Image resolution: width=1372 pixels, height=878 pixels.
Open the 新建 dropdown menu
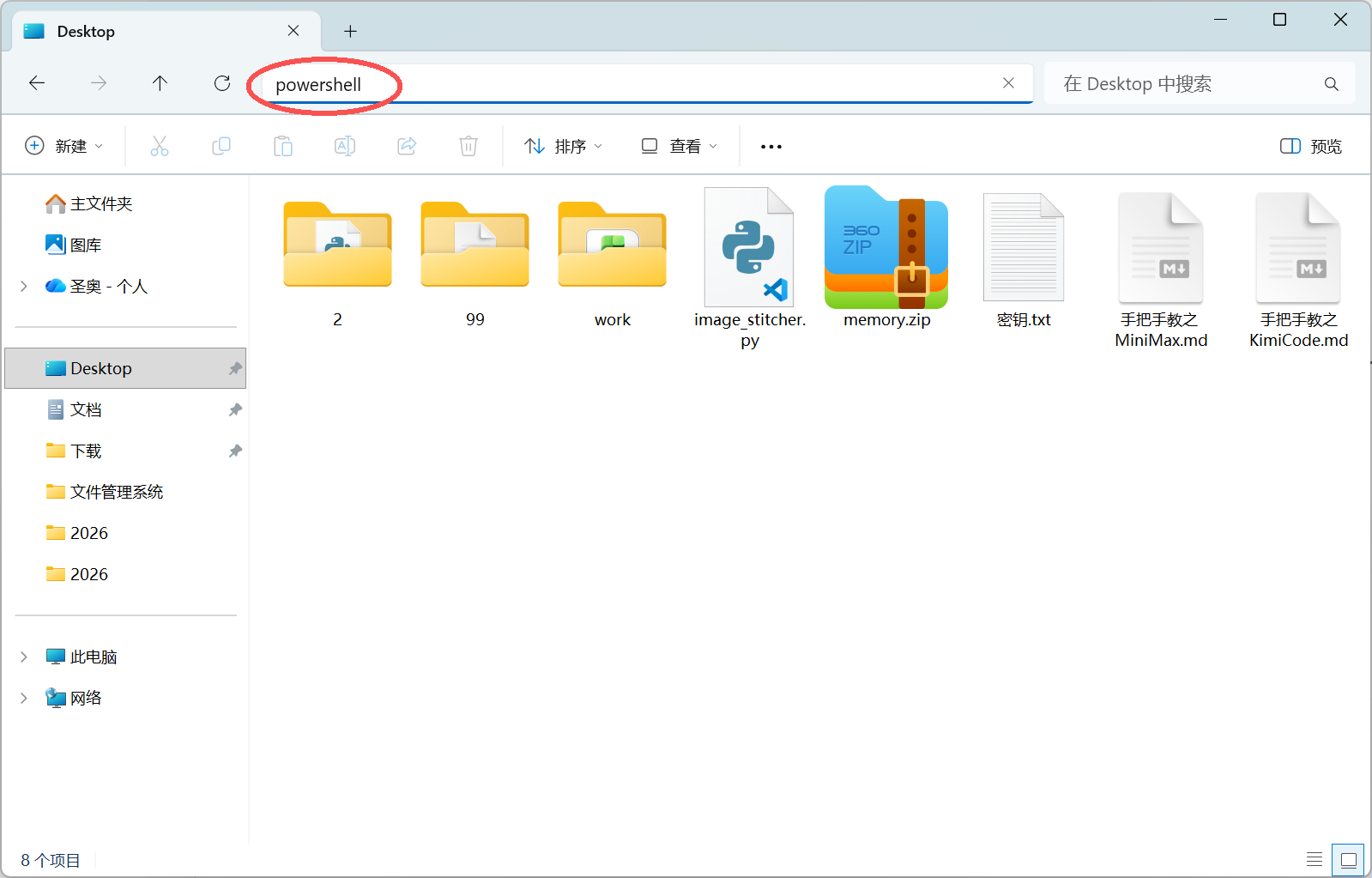pyautogui.click(x=64, y=146)
